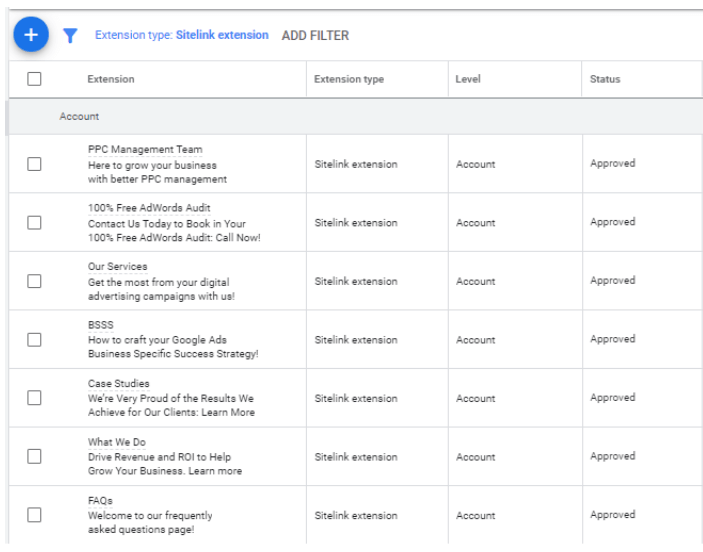Open the FAQs sitelink title
This screenshot has height=552, width=703.
[100, 500]
